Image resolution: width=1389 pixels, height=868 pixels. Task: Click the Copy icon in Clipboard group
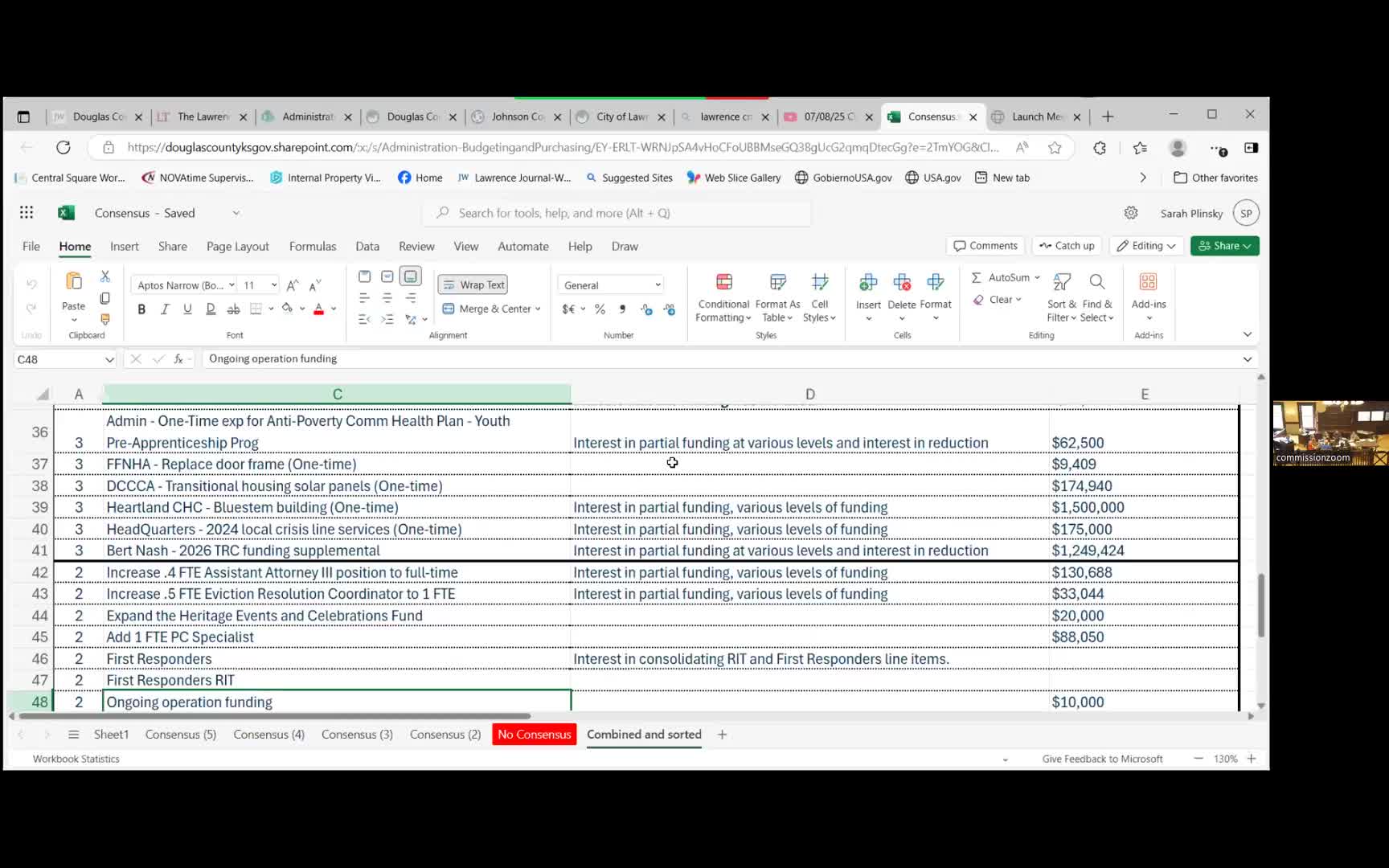(x=104, y=298)
